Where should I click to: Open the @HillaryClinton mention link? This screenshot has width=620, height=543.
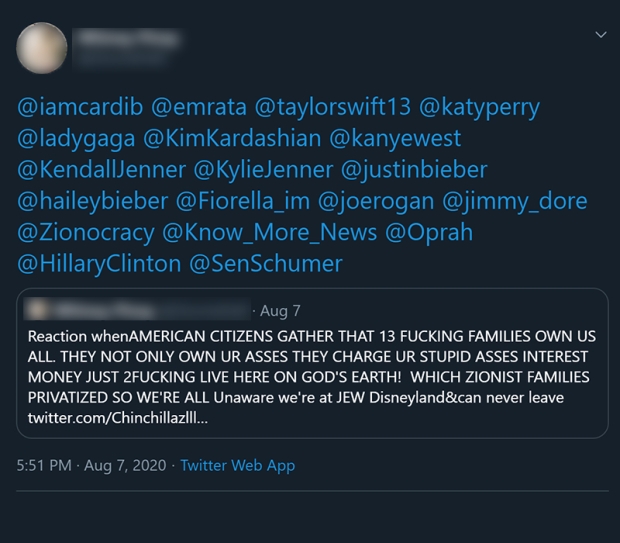tap(100, 264)
